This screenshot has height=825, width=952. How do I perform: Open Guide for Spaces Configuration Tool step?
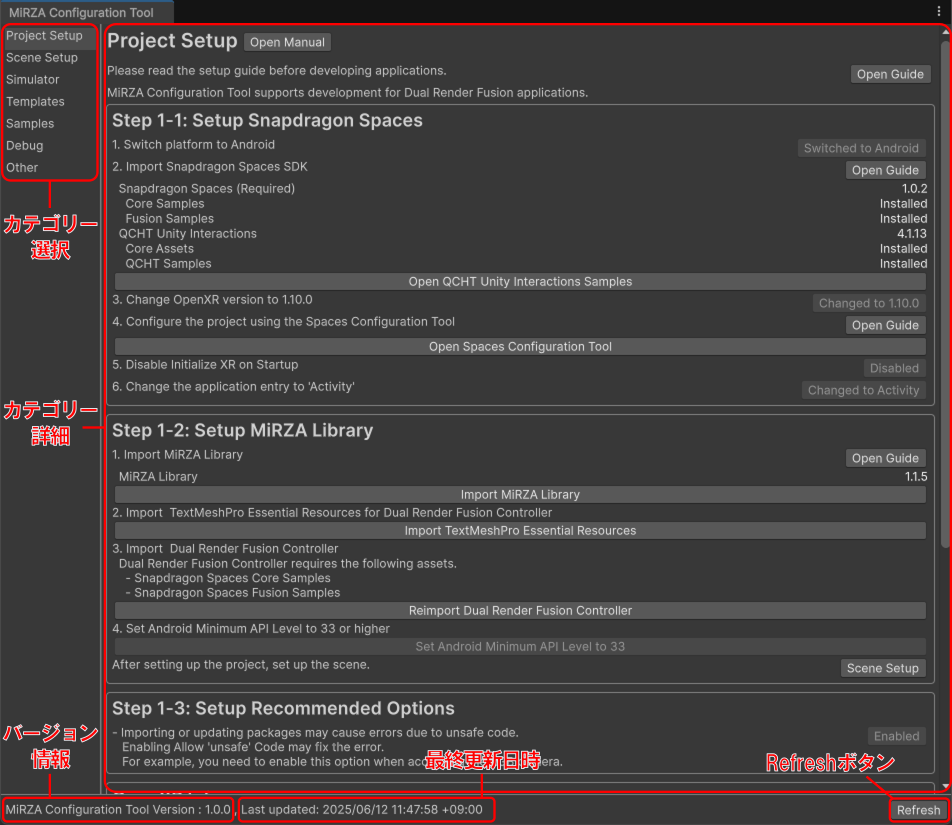tap(885, 325)
